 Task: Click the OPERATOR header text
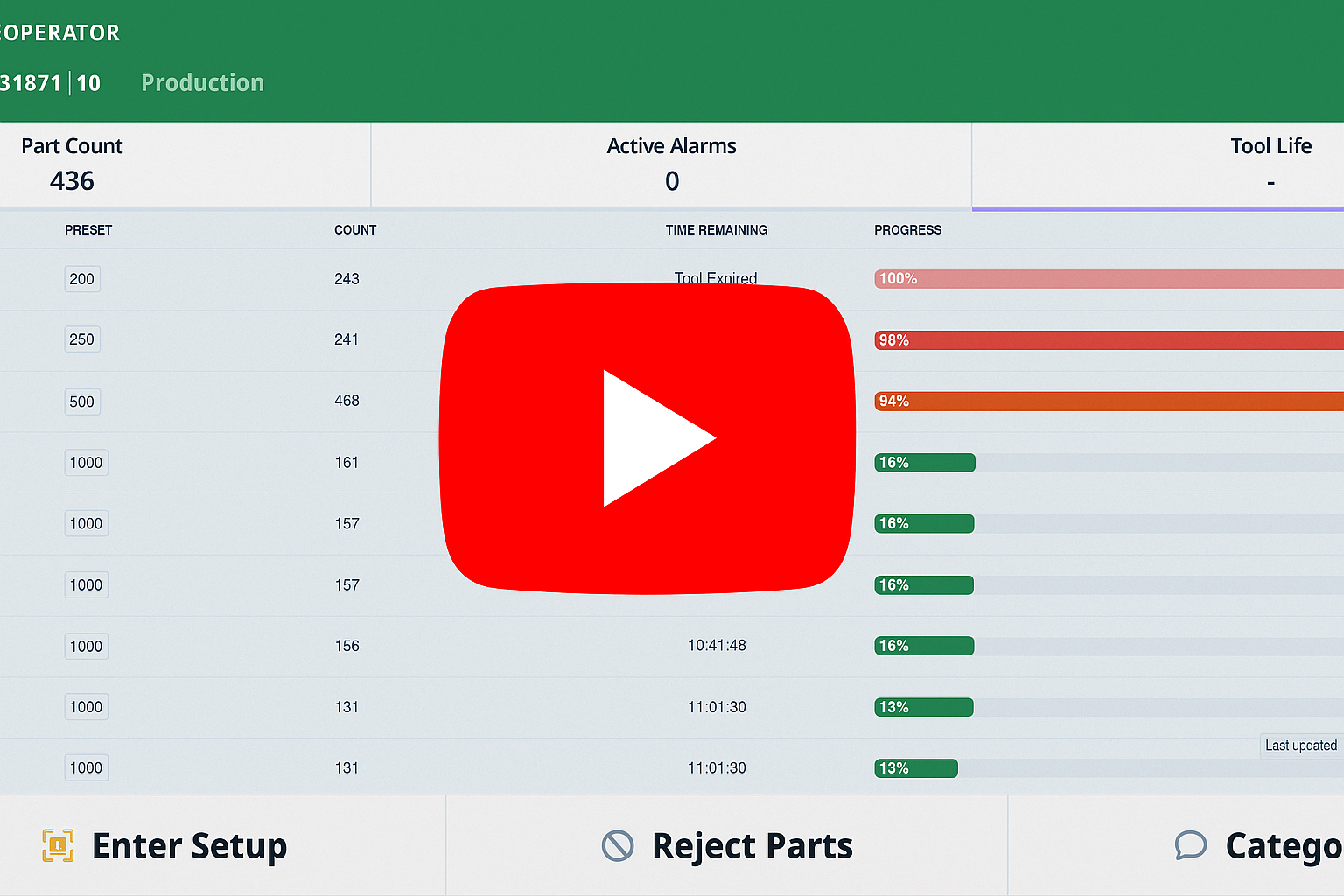pos(59,33)
